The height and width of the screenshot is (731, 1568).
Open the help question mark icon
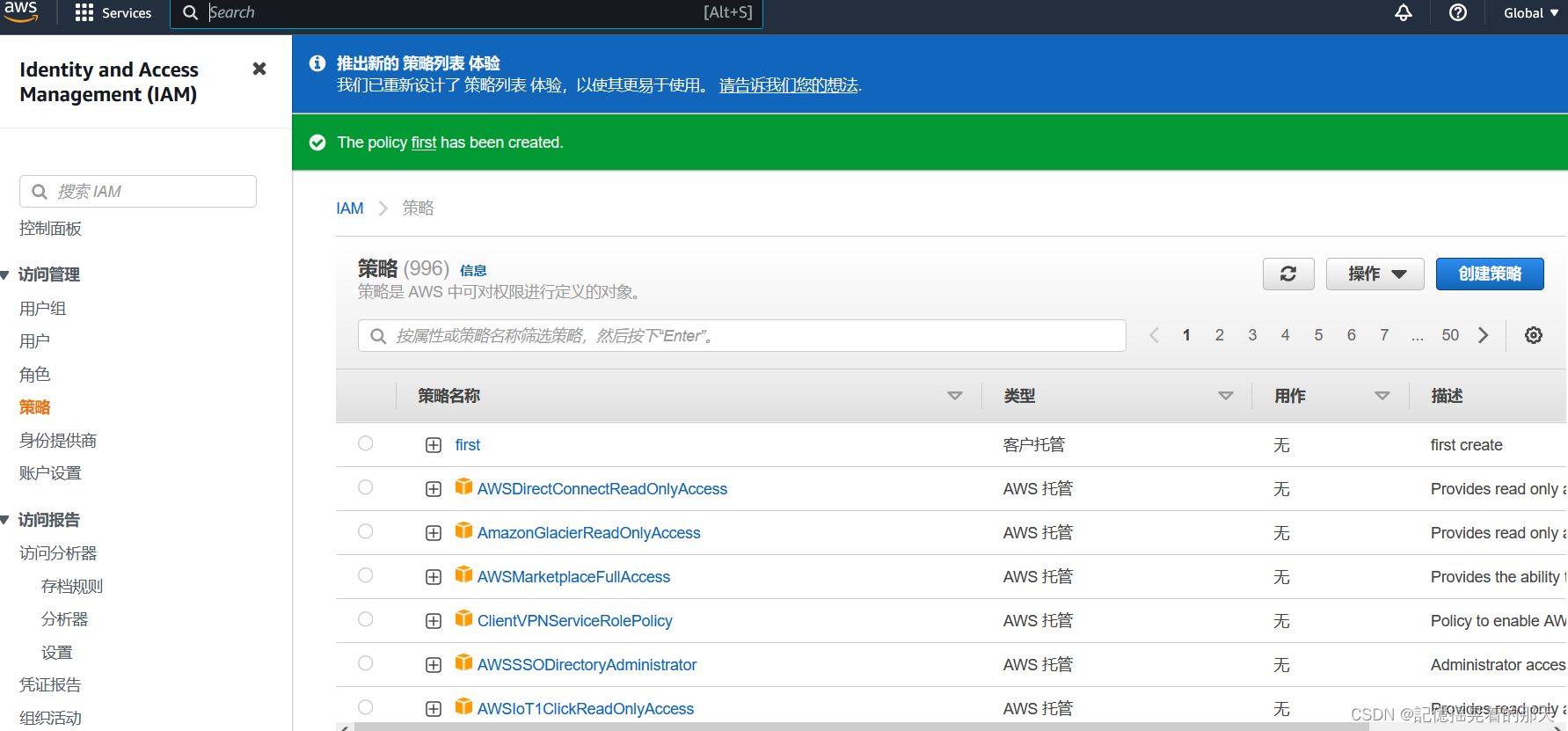[1458, 12]
